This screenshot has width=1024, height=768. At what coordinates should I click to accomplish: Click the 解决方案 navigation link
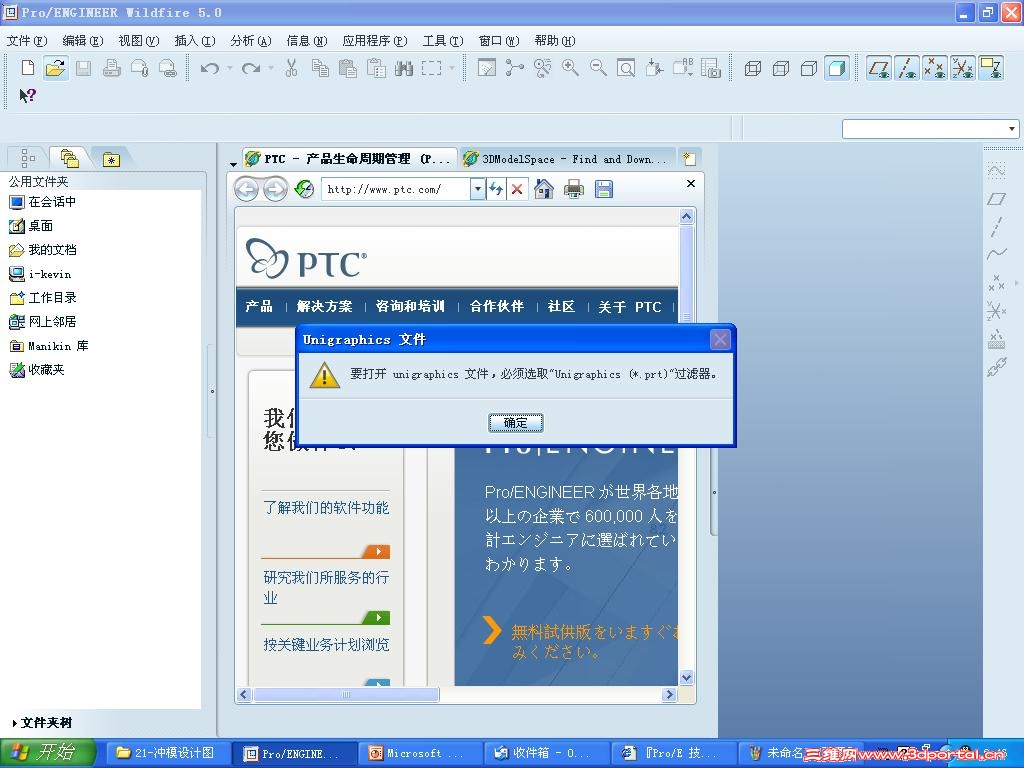(x=325, y=306)
